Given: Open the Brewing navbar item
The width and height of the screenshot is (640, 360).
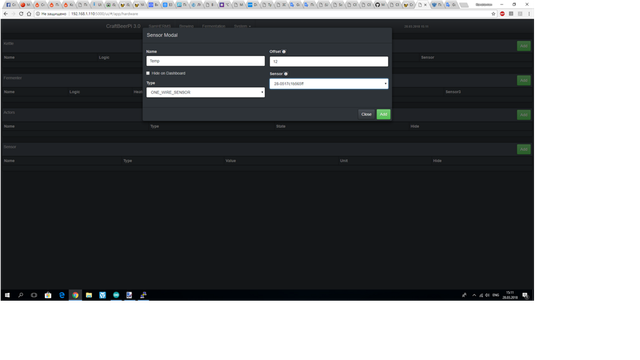Looking at the screenshot, I should click(186, 26).
